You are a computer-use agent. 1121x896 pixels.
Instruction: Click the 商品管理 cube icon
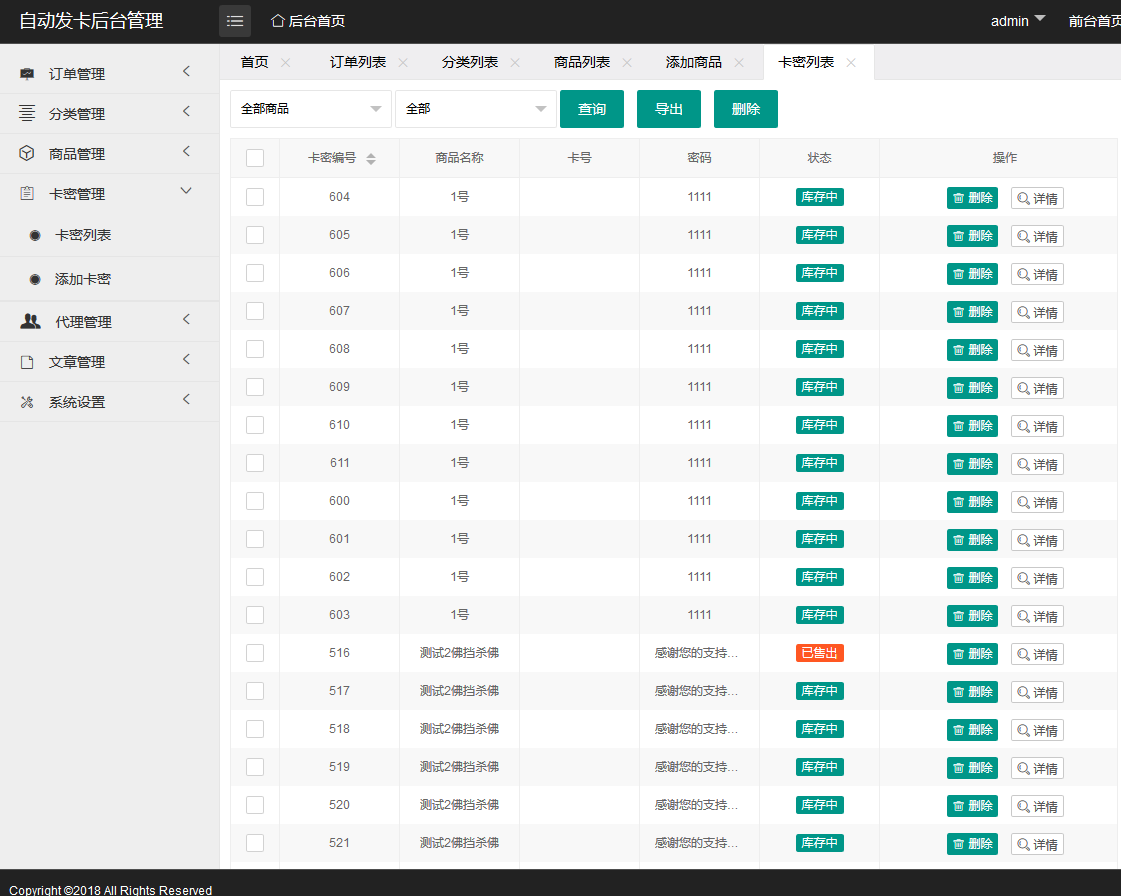click(x=27, y=154)
